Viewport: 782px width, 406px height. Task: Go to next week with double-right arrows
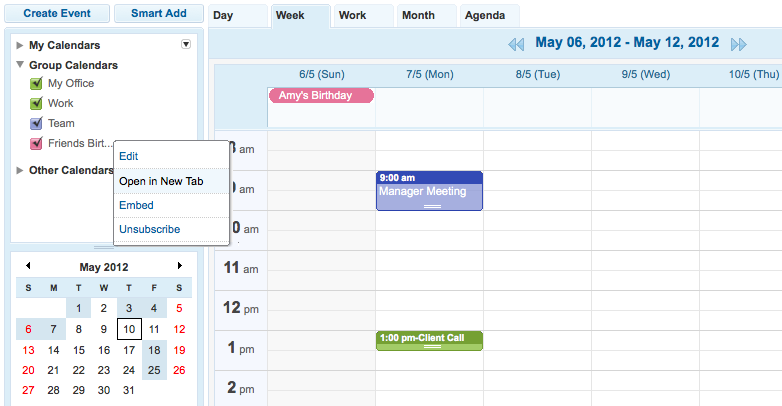click(738, 44)
